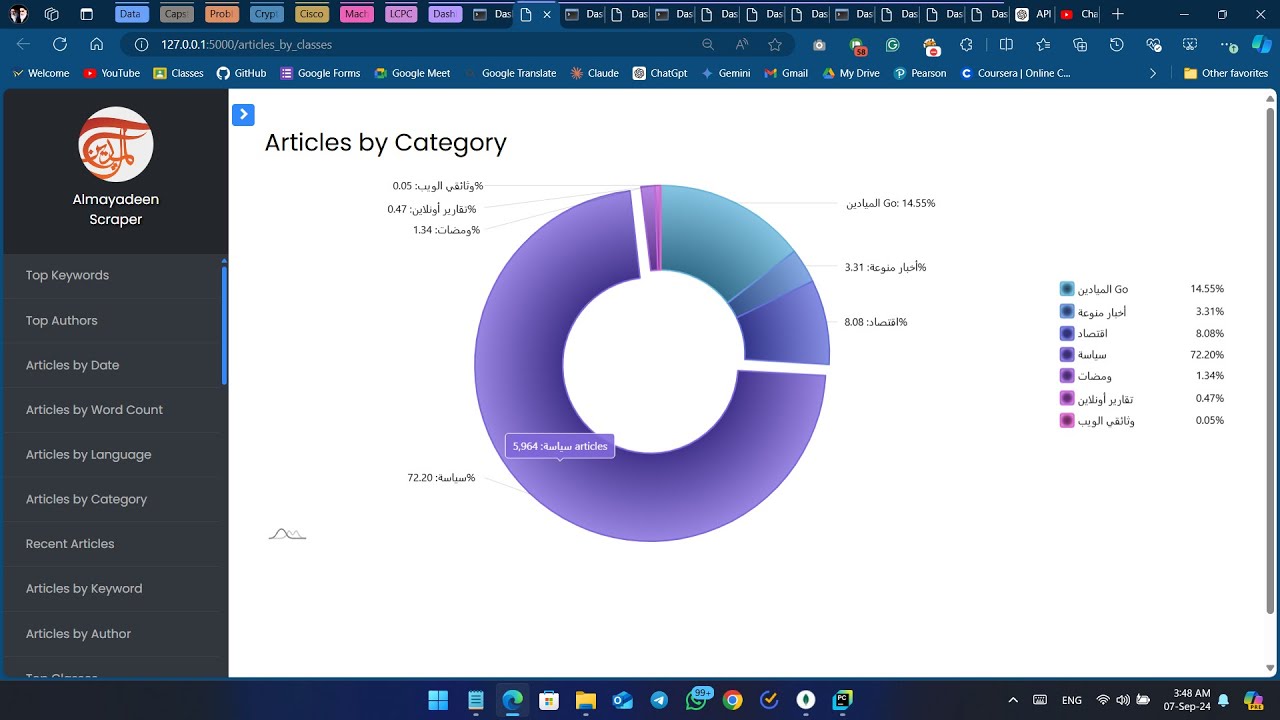
Task: Click the split screen icon in browser toolbar
Action: point(1006,44)
